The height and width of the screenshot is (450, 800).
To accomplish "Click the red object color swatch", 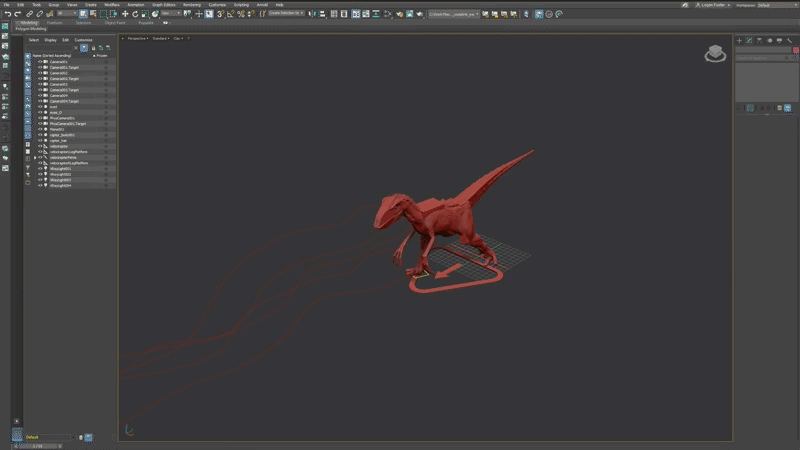I will 796,50.
